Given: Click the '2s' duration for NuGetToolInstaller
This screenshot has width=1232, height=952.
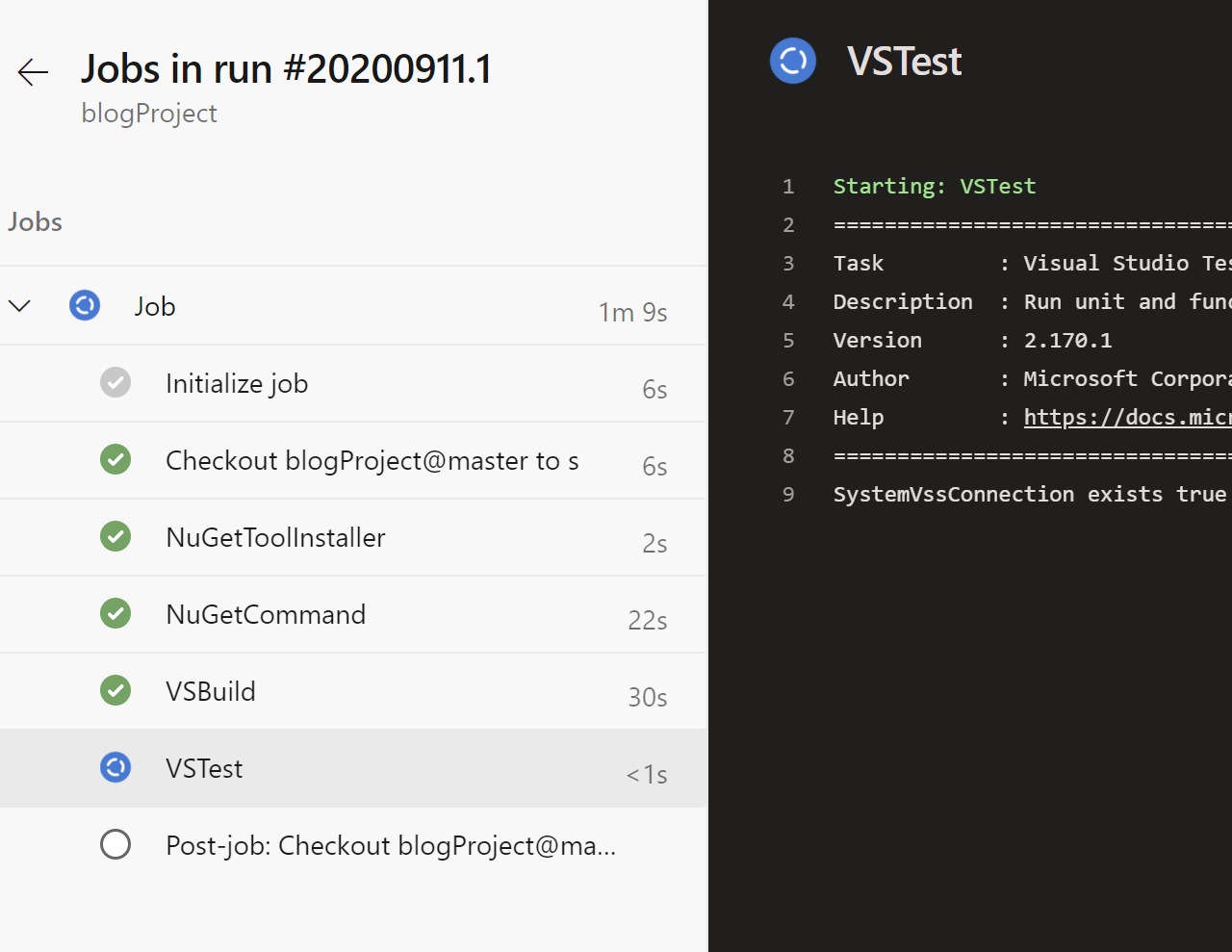Looking at the screenshot, I should [654, 543].
